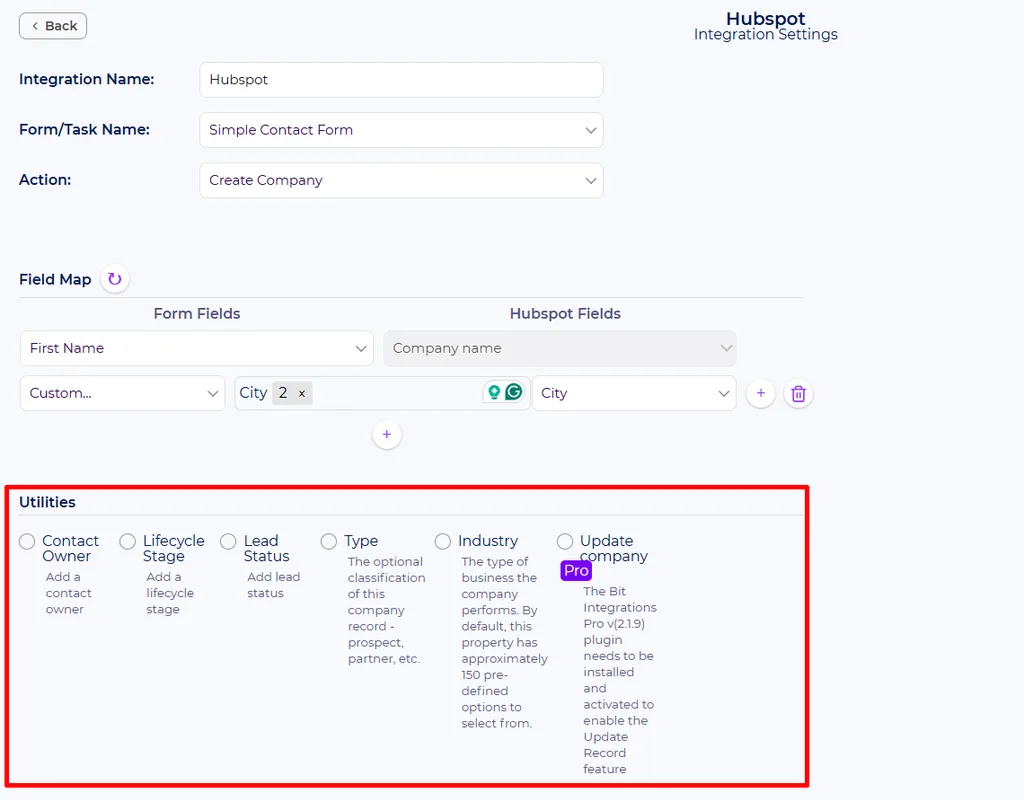Viewport: 1024px width, 800px height.
Task: Click the green lightbulb icon in the custom value field
Action: click(494, 392)
